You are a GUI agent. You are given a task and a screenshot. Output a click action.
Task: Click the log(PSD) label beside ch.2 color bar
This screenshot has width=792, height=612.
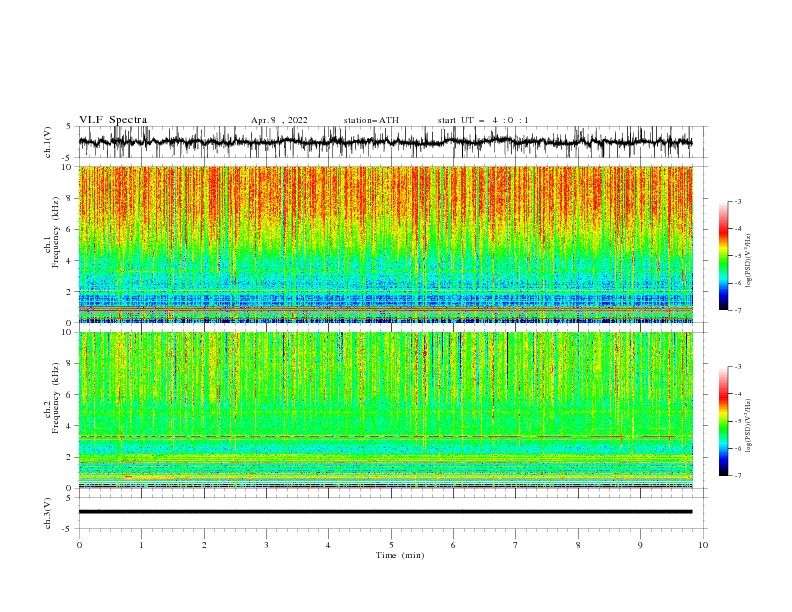[749, 426]
